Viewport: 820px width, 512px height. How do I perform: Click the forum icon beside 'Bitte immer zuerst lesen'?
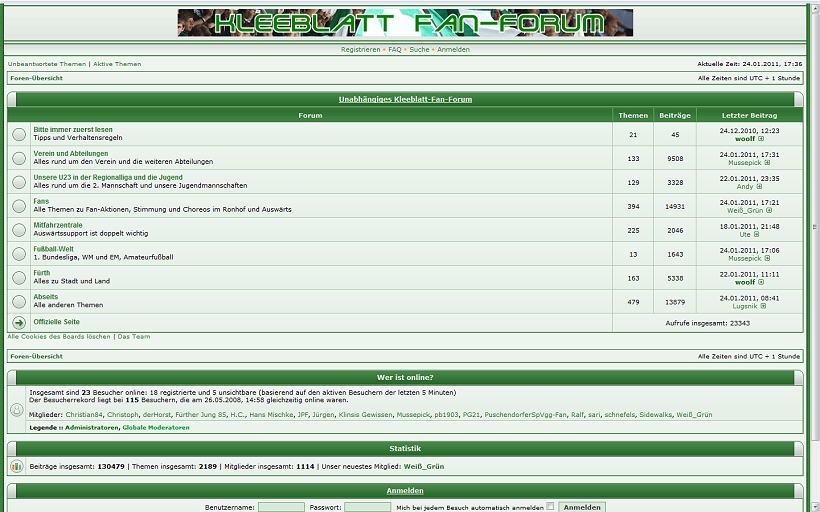19,135
